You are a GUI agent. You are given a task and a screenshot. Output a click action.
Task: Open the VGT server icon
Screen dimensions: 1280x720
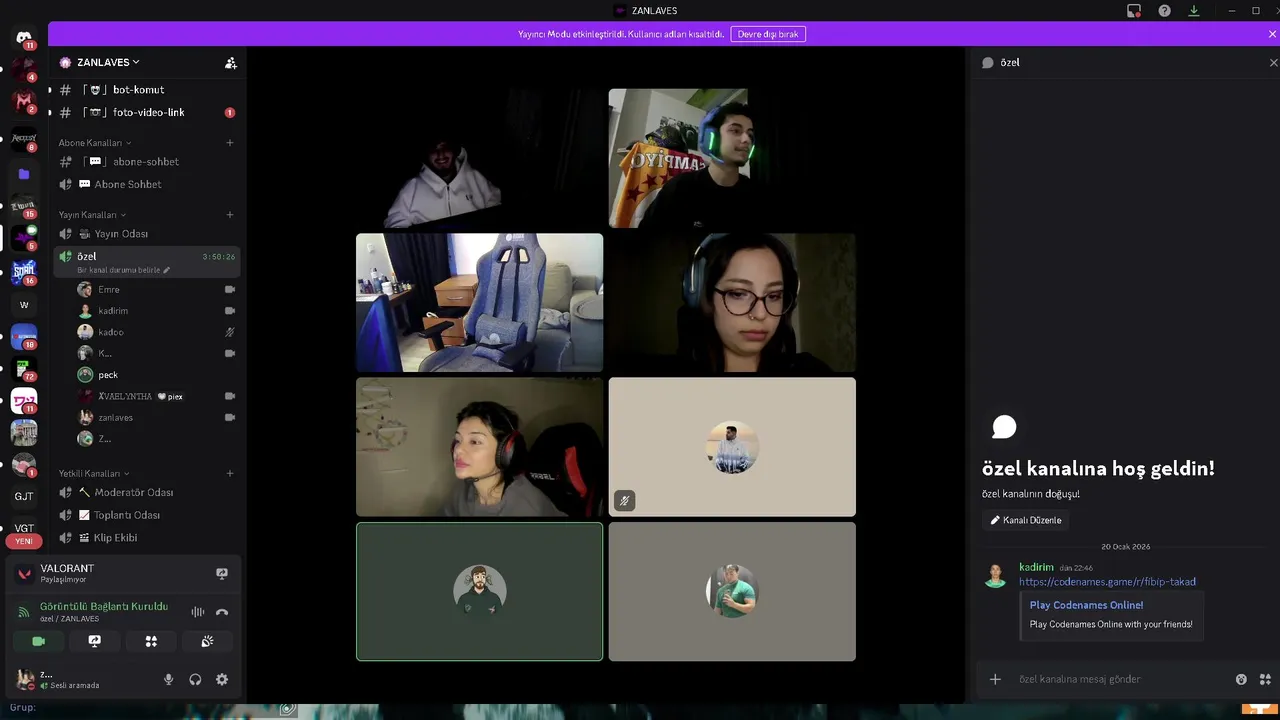tap(24, 528)
